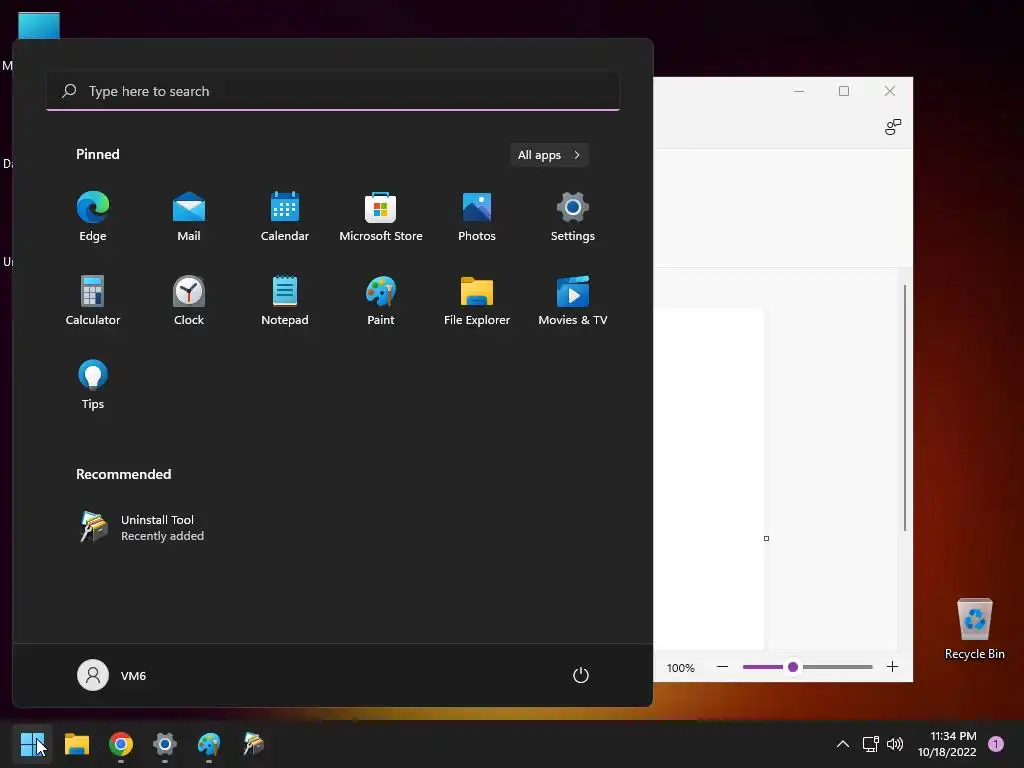Click the date 10/18/2022 on the taskbar

click(947, 752)
